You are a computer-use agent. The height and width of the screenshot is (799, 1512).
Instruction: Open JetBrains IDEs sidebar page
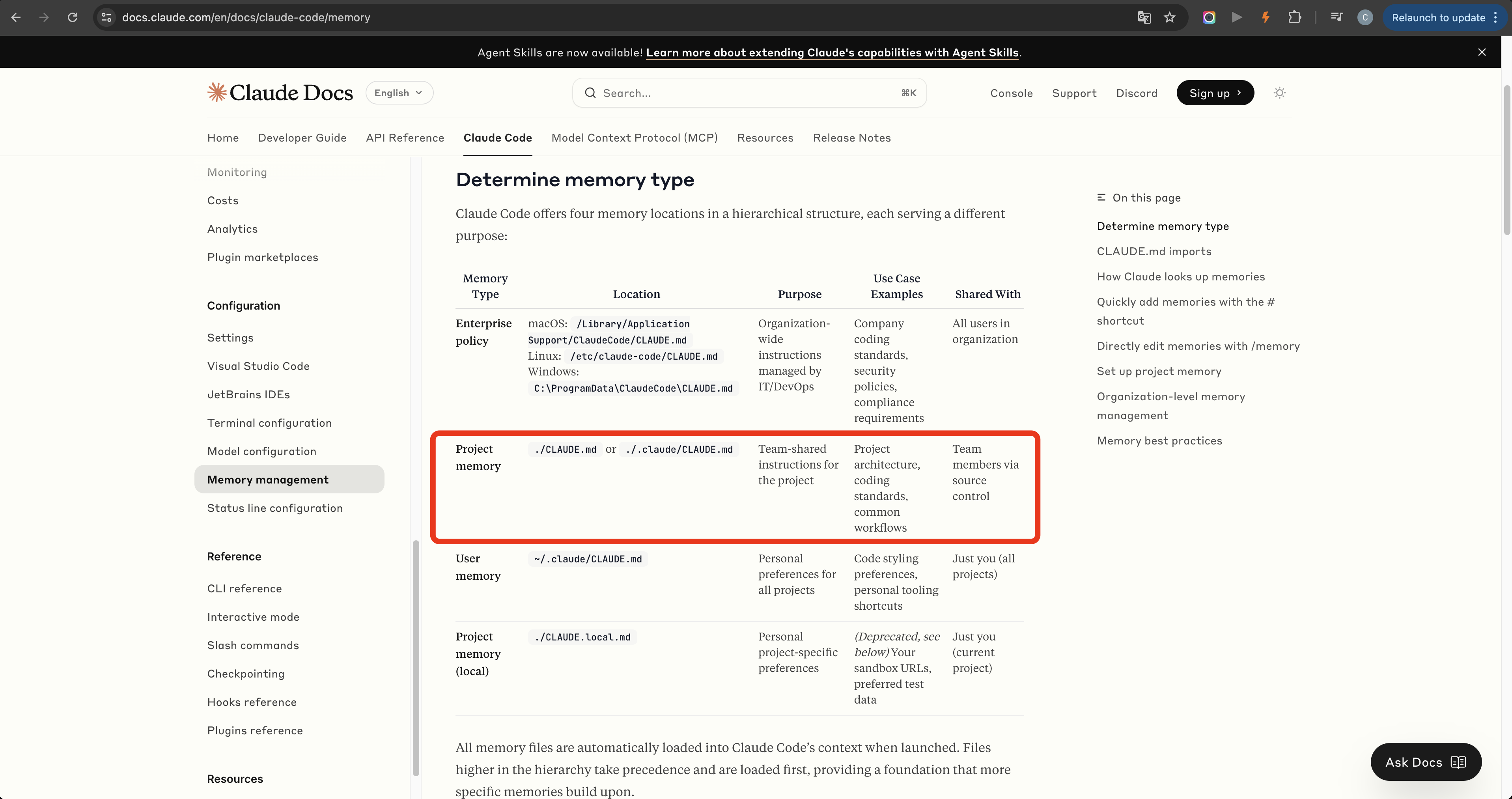(248, 394)
